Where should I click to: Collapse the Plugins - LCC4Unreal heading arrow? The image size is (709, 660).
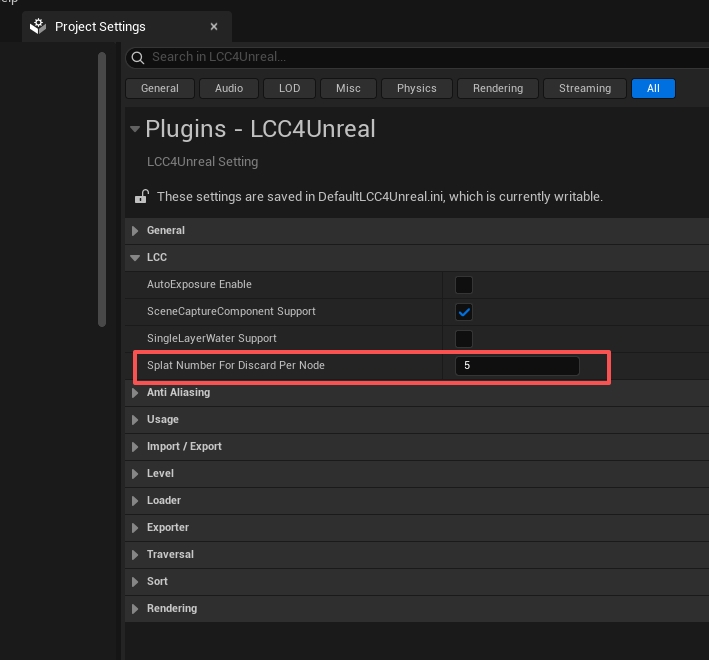point(135,129)
